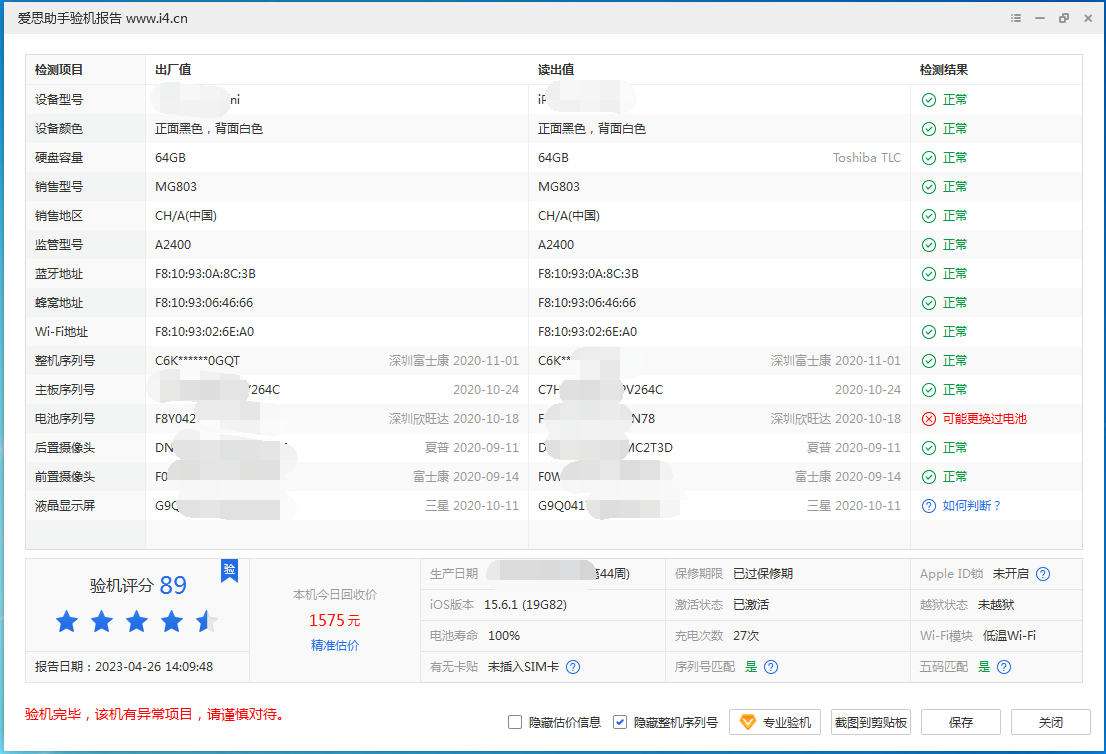
Task: Click the green check icon in 蓝牙地址 row
Action: [x=929, y=274]
